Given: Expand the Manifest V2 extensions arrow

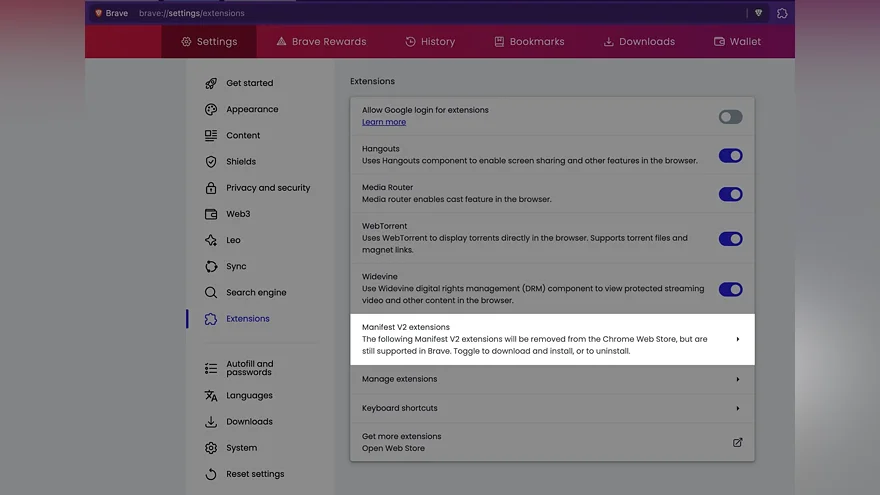Looking at the screenshot, I should [738, 339].
